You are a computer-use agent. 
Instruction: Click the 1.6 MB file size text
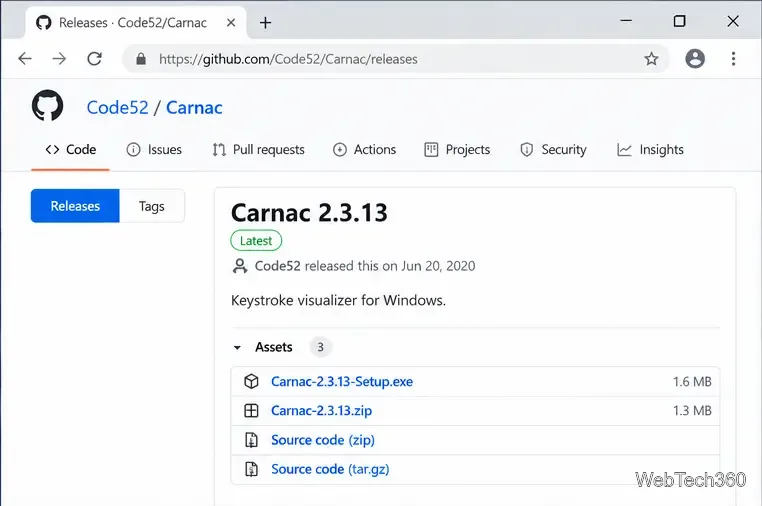[692, 382]
